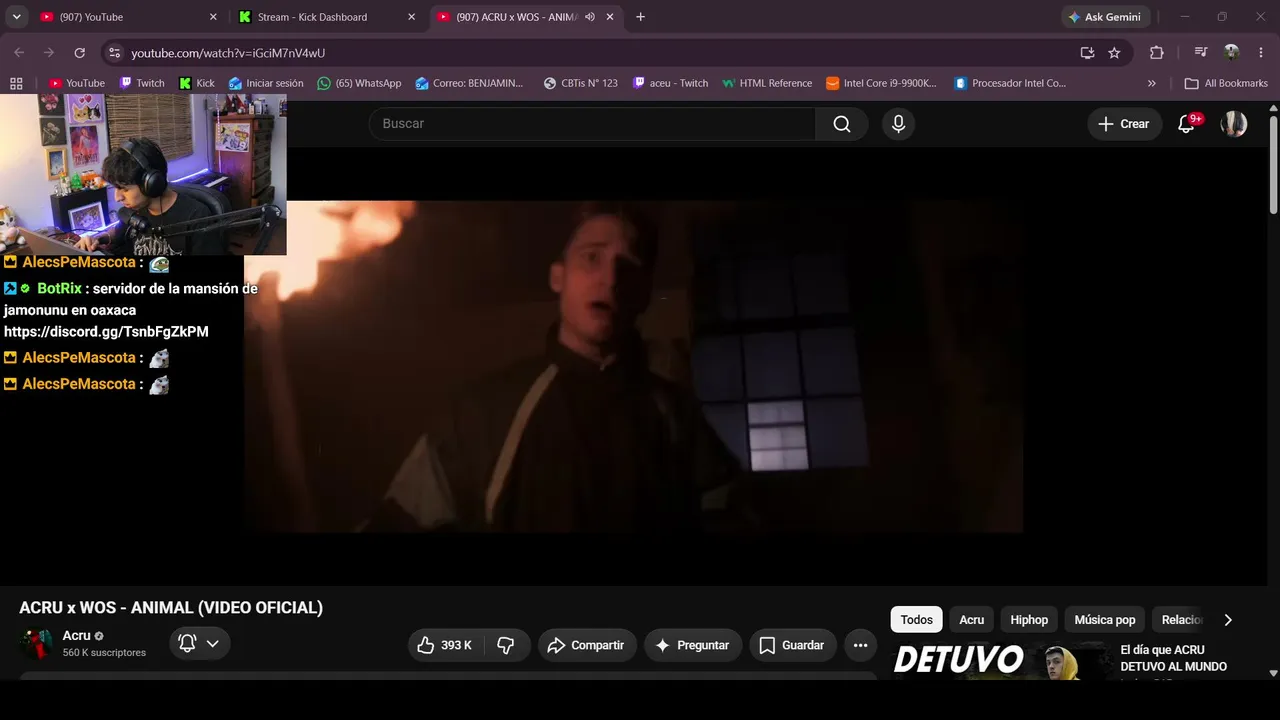Open the Kick bookmark

pyautogui.click(x=196, y=83)
